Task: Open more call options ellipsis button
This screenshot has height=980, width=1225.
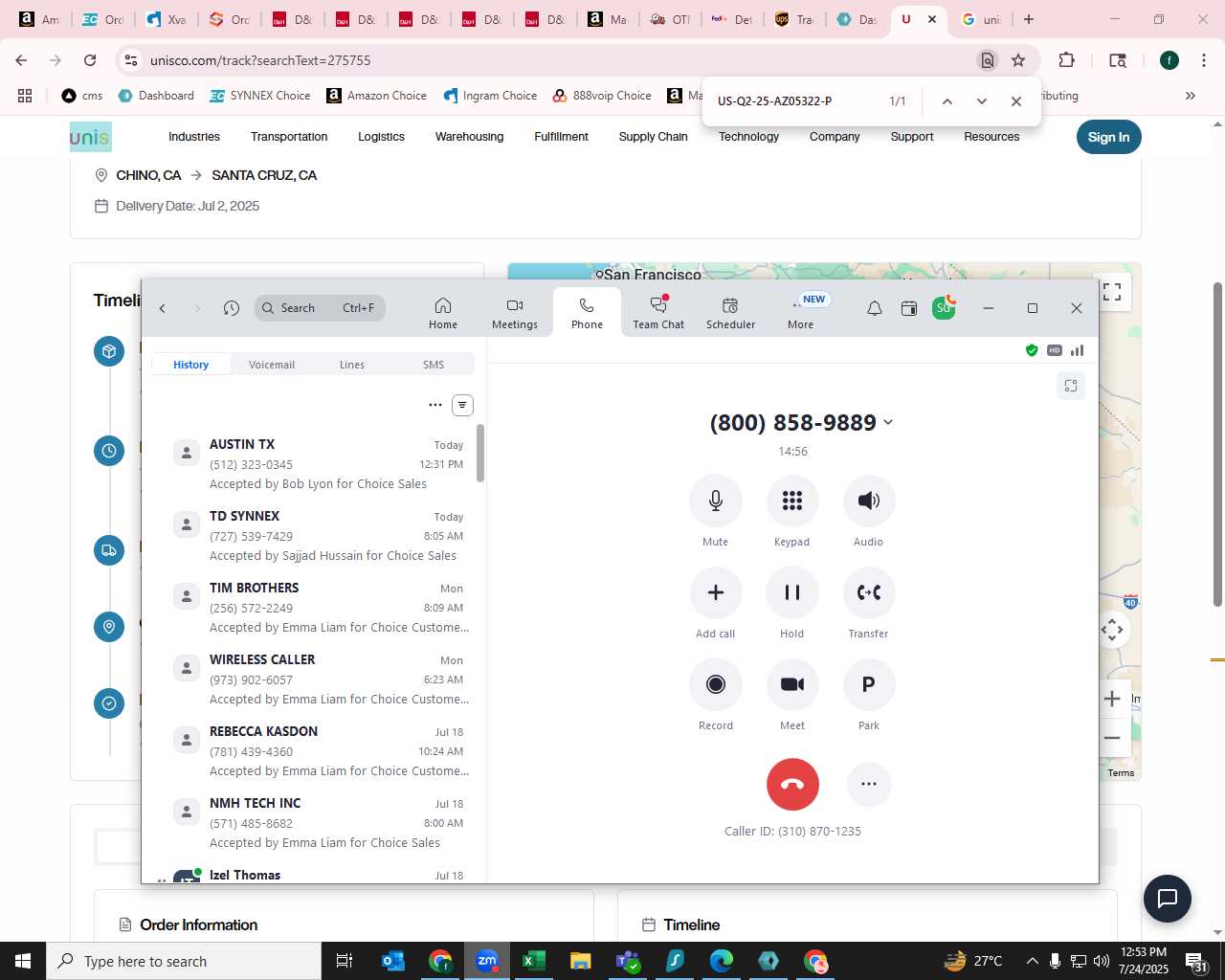Action: click(869, 784)
